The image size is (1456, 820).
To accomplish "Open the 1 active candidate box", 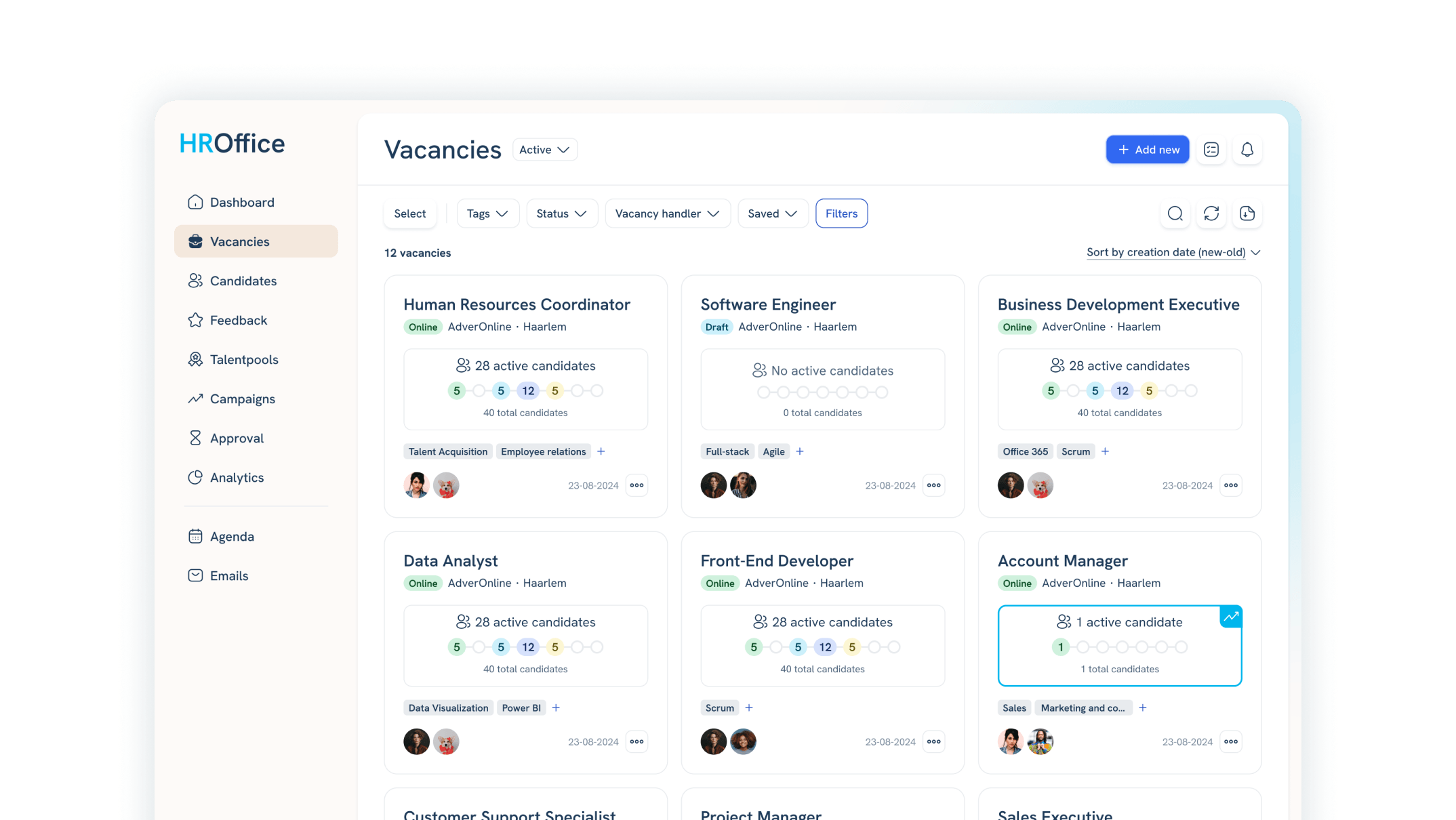I will tap(1120, 646).
